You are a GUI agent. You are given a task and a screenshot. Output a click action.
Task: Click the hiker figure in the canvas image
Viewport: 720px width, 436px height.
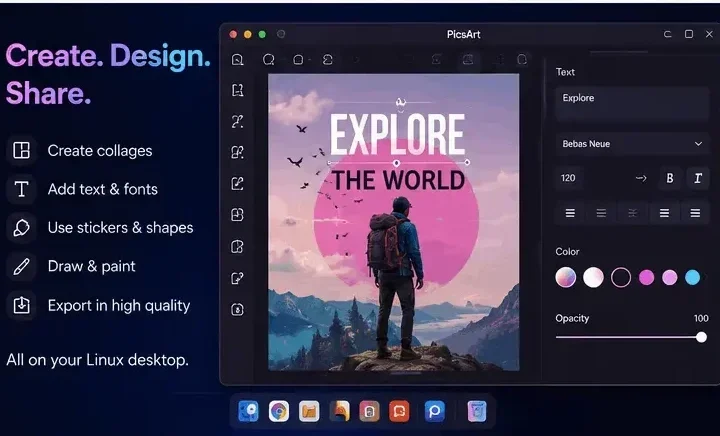396,278
